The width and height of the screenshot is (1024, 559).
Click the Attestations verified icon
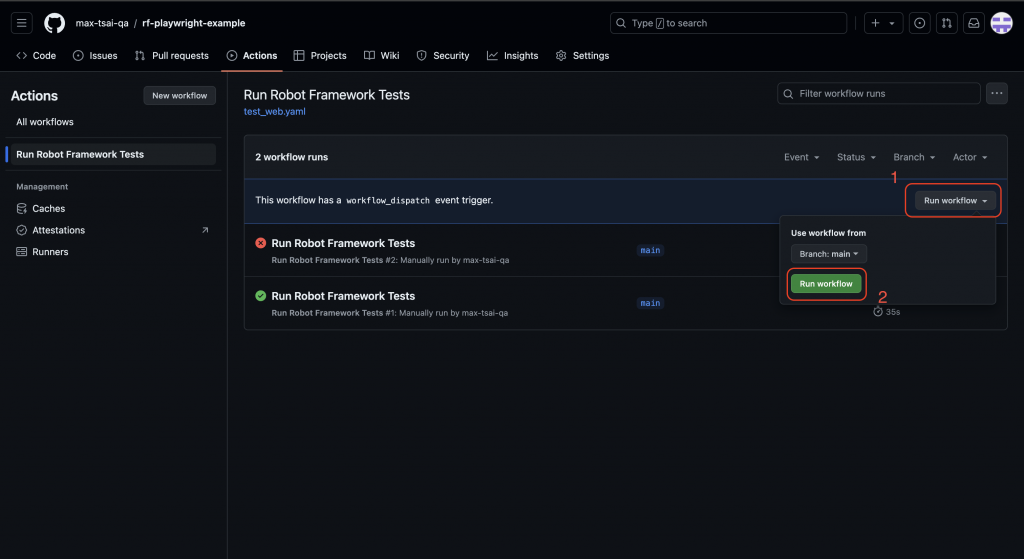(22, 230)
